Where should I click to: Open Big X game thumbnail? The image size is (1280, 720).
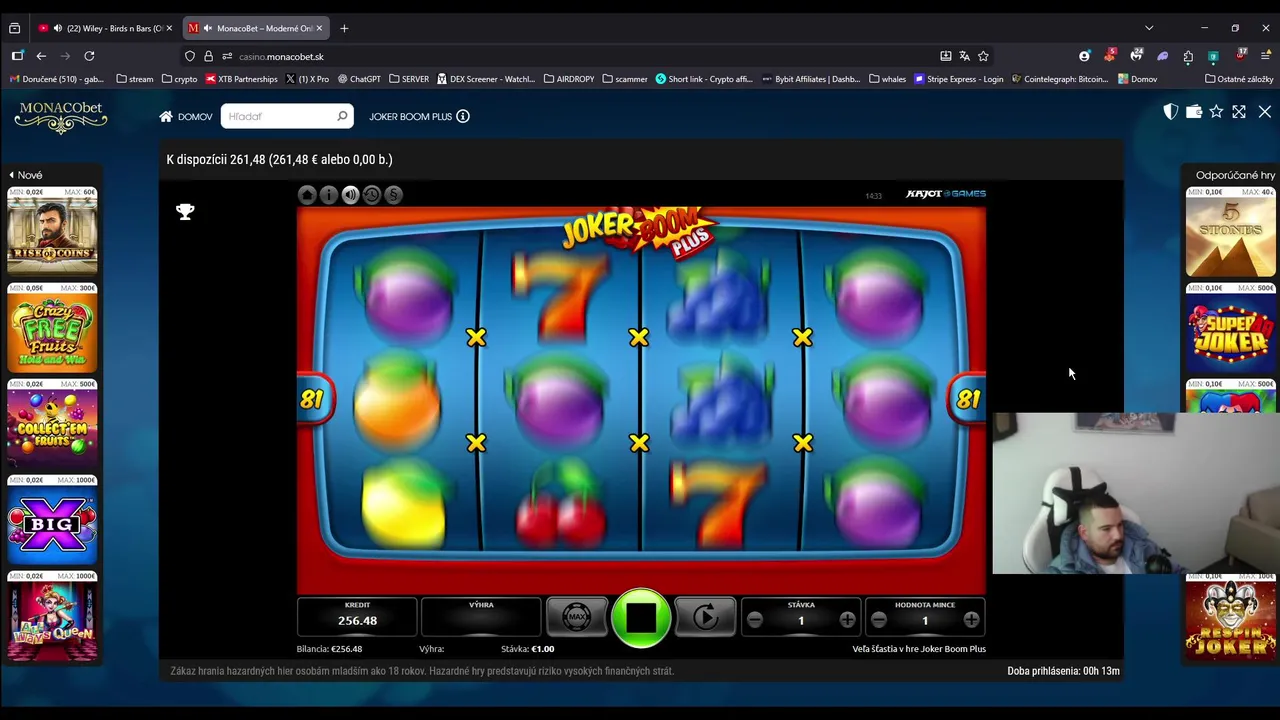point(52,520)
